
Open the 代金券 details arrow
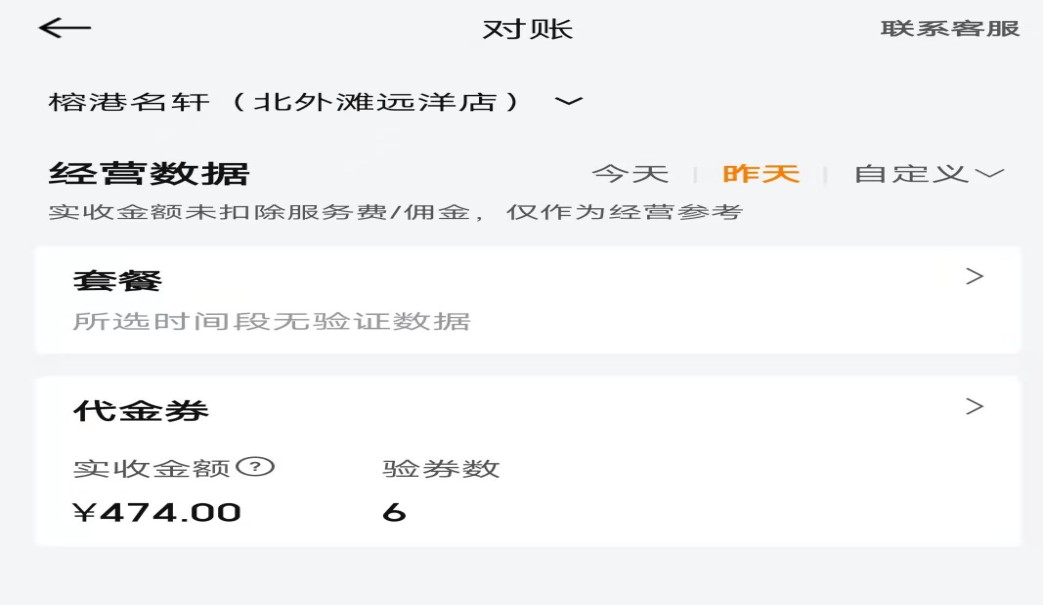(x=975, y=406)
